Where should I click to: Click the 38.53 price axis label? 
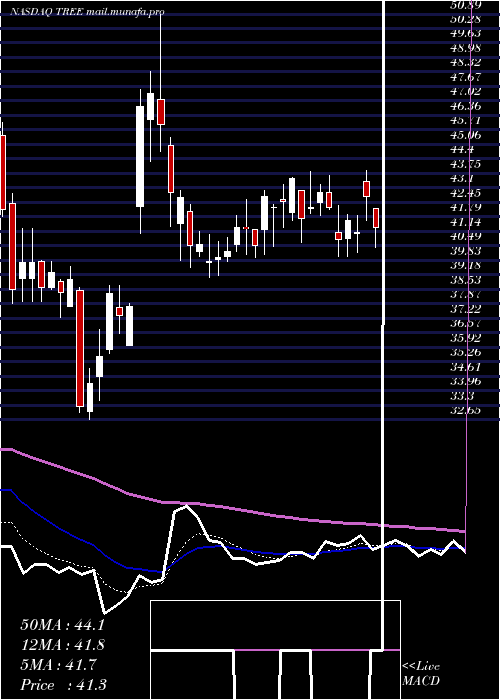466,280
